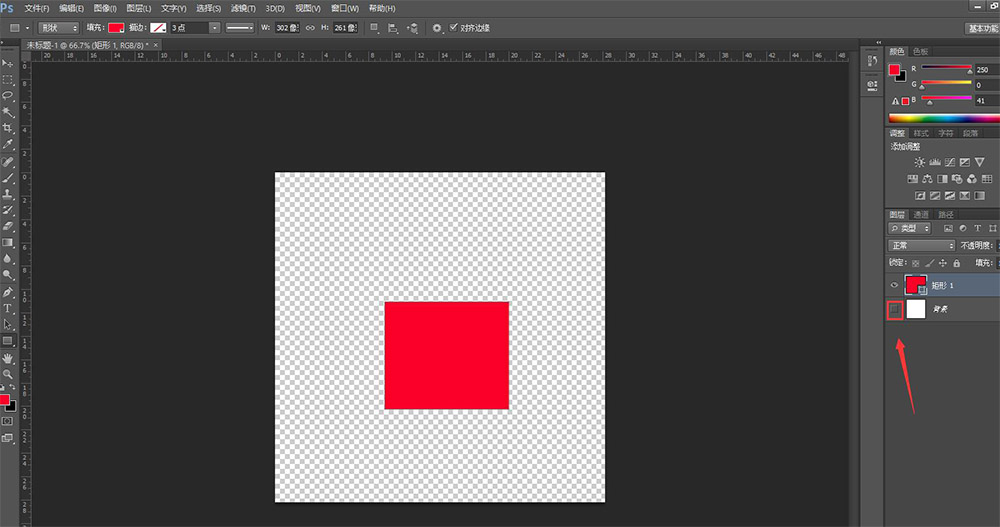Activate the Zoom magnifier tool
1000x527 pixels.
coord(8,373)
